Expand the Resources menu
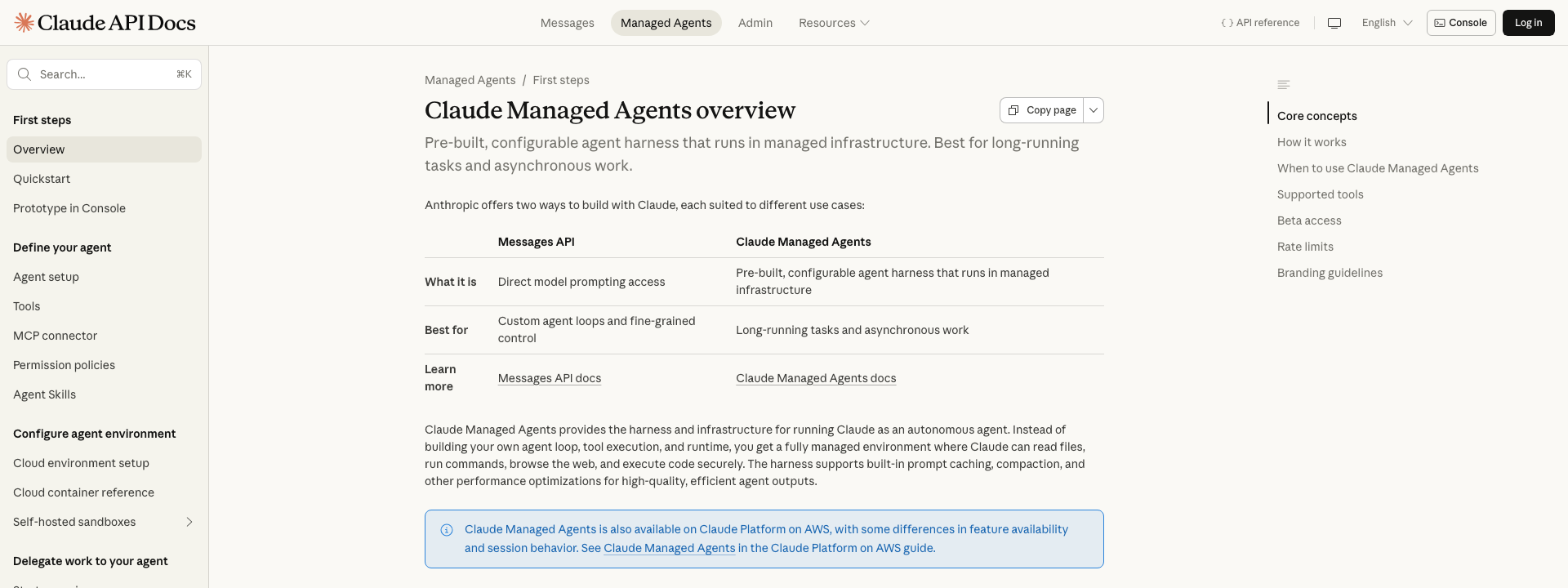Screen dimensions: 1568x588 (x=834, y=23)
